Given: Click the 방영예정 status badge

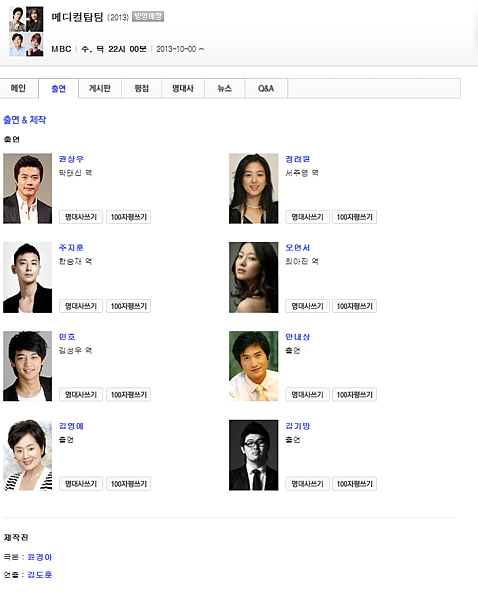Looking at the screenshot, I should point(148,16).
